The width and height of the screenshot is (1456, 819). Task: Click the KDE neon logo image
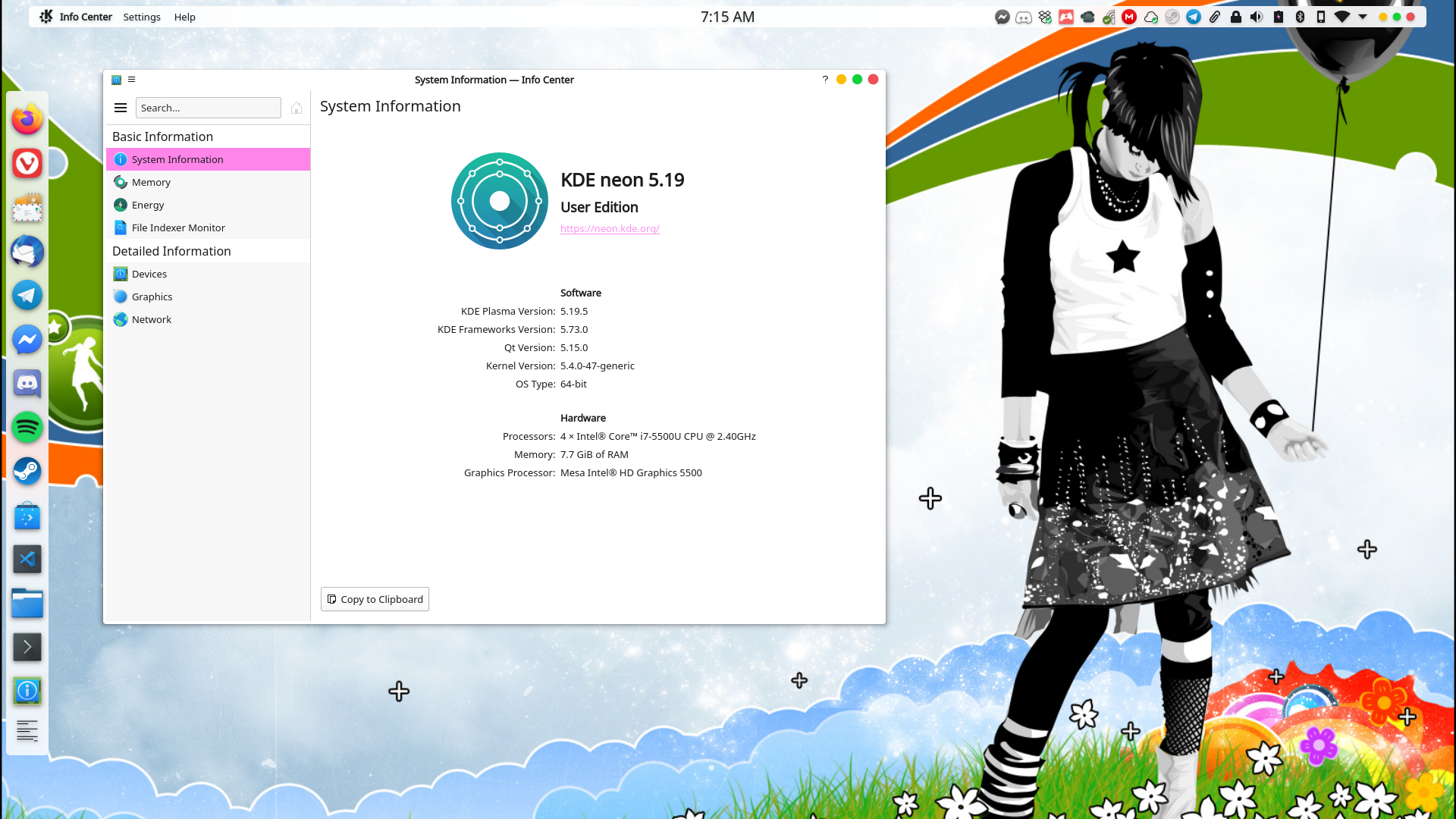500,201
